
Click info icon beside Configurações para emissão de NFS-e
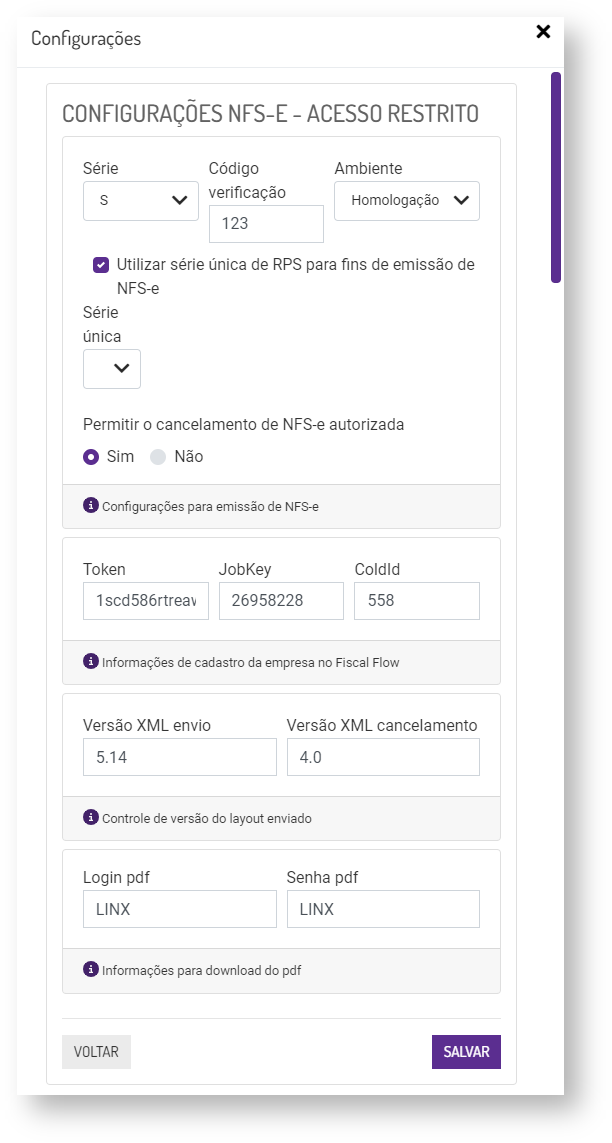(x=91, y=506)
